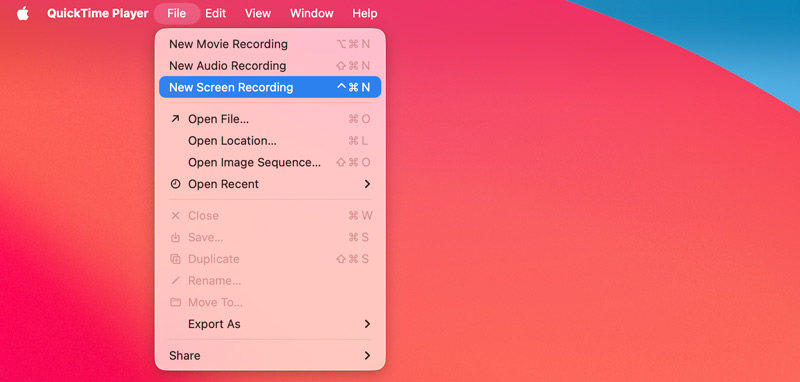Click the Duplicate icon in File menu
Viewport: 800px width, 382px height.
coord(176,259)
